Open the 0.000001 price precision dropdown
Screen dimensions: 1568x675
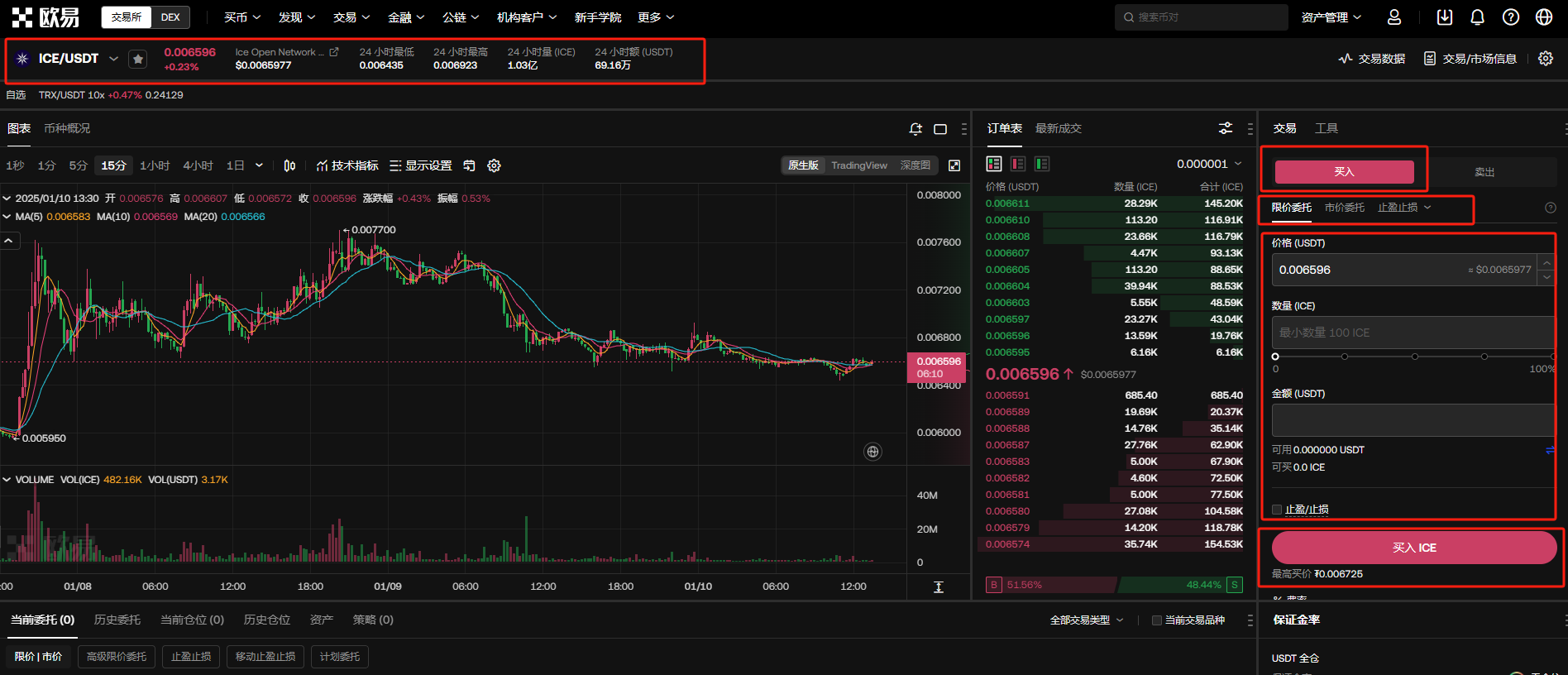1208,164
